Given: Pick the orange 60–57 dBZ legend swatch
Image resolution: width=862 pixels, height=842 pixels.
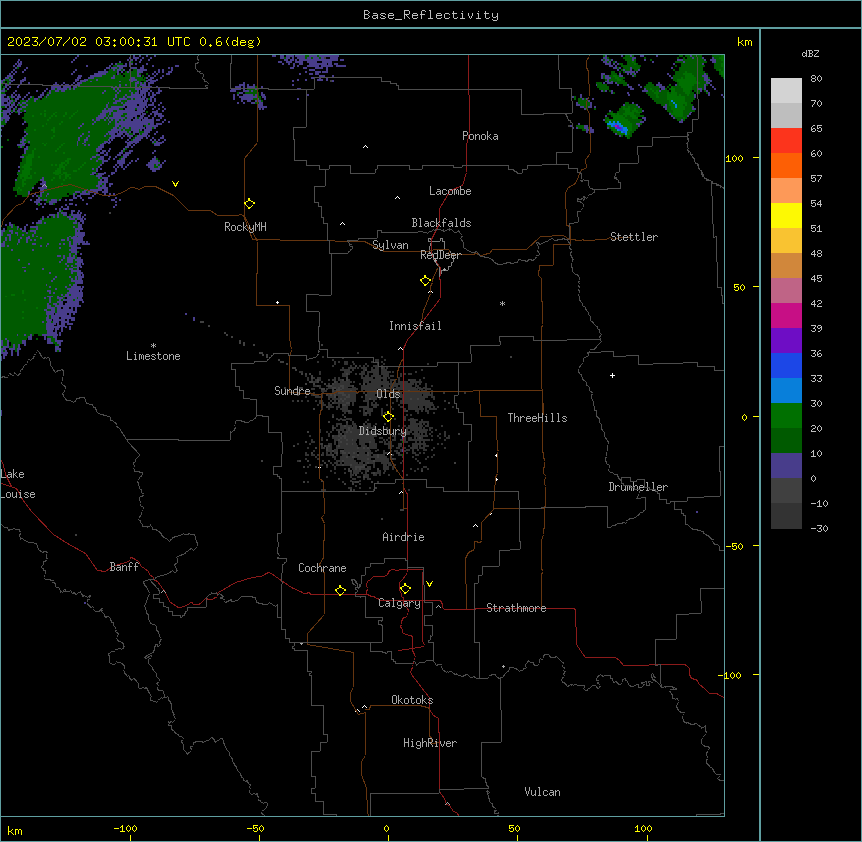Looking at the screenshot, I should tap(786, 165).
